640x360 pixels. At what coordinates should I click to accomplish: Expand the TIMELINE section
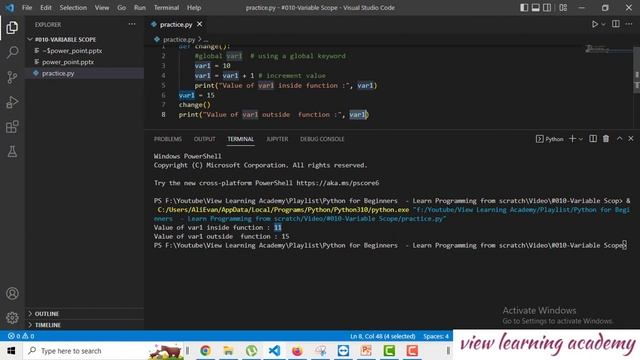(x=47, y=325)
